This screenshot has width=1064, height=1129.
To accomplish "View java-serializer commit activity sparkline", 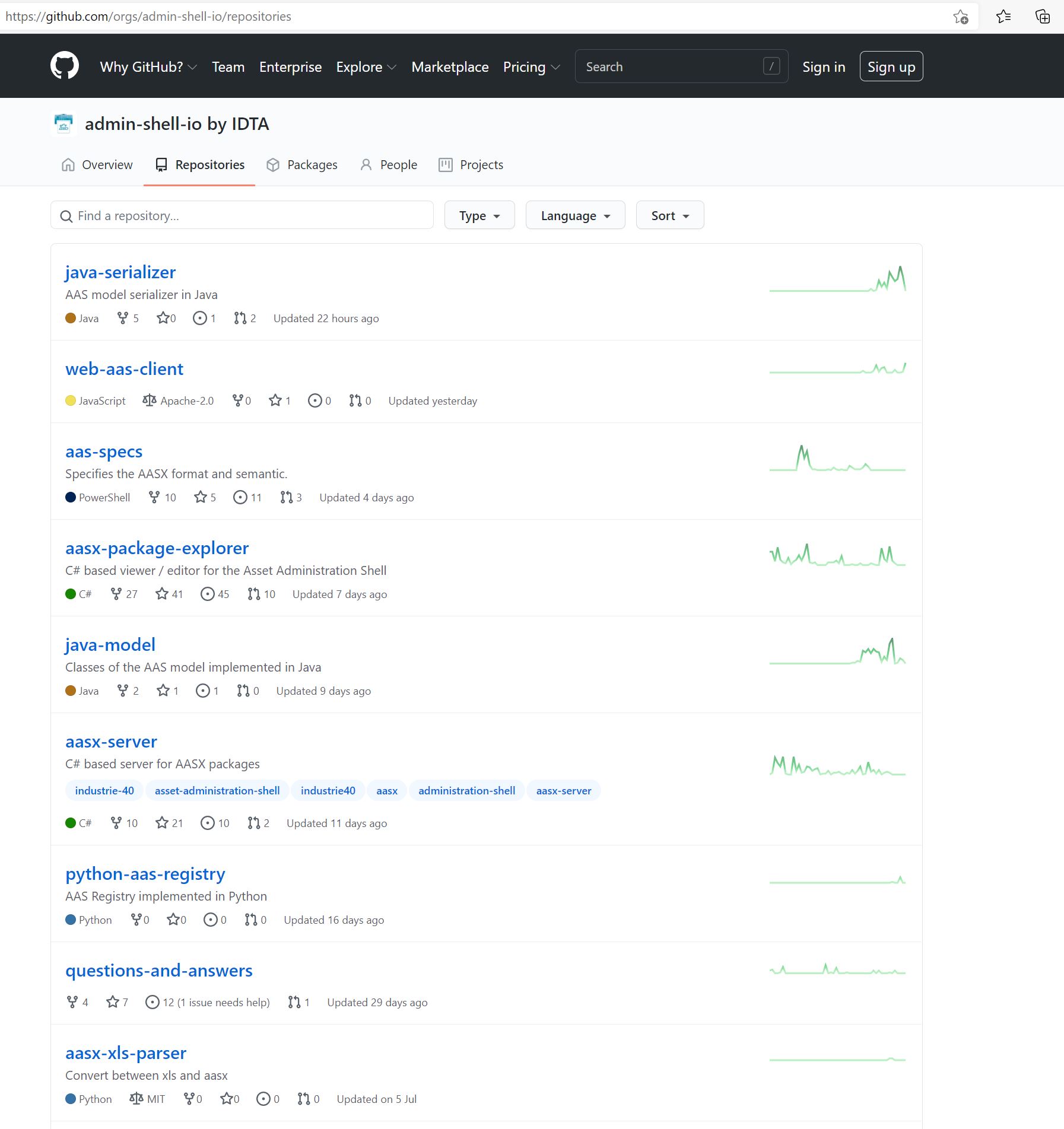I will coord(837,279).
